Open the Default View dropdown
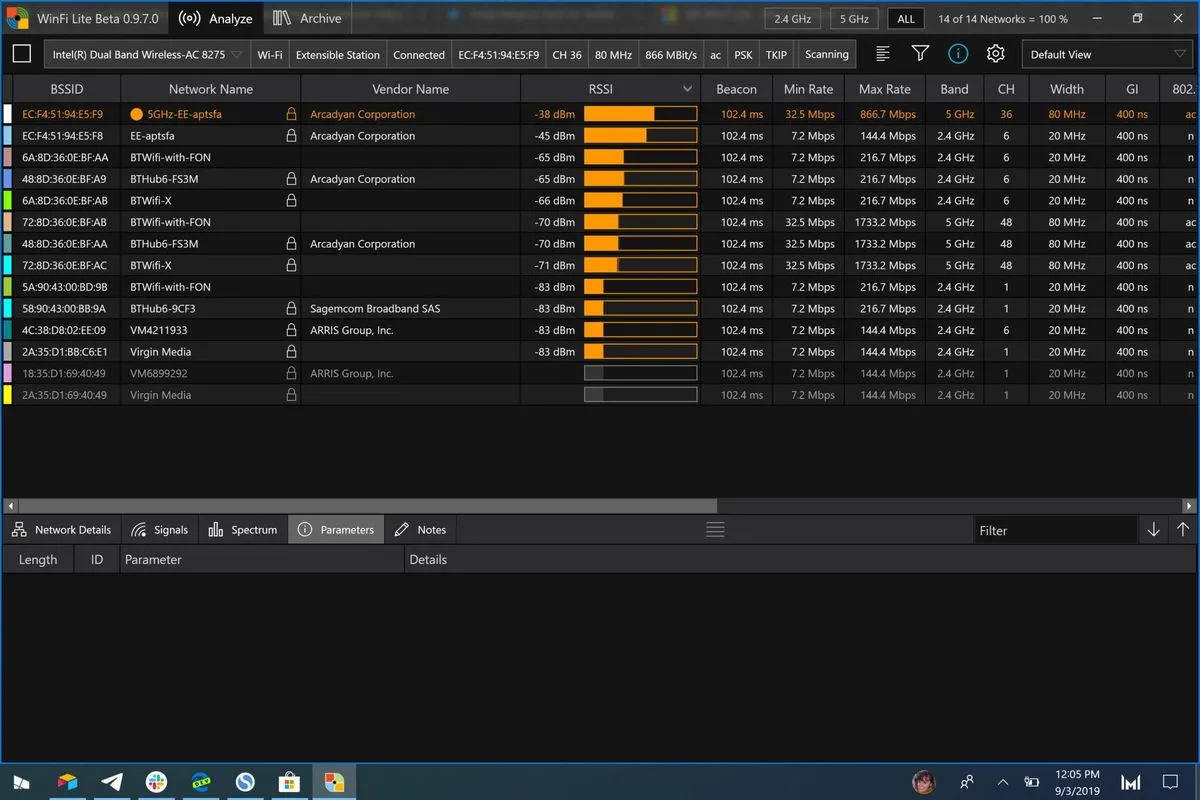Screen dimensions: 1200x800 click(1106, 55)
